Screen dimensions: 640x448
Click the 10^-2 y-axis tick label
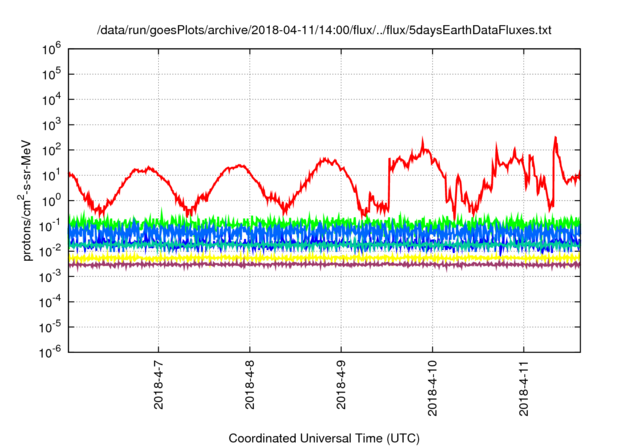coord(50,251)
